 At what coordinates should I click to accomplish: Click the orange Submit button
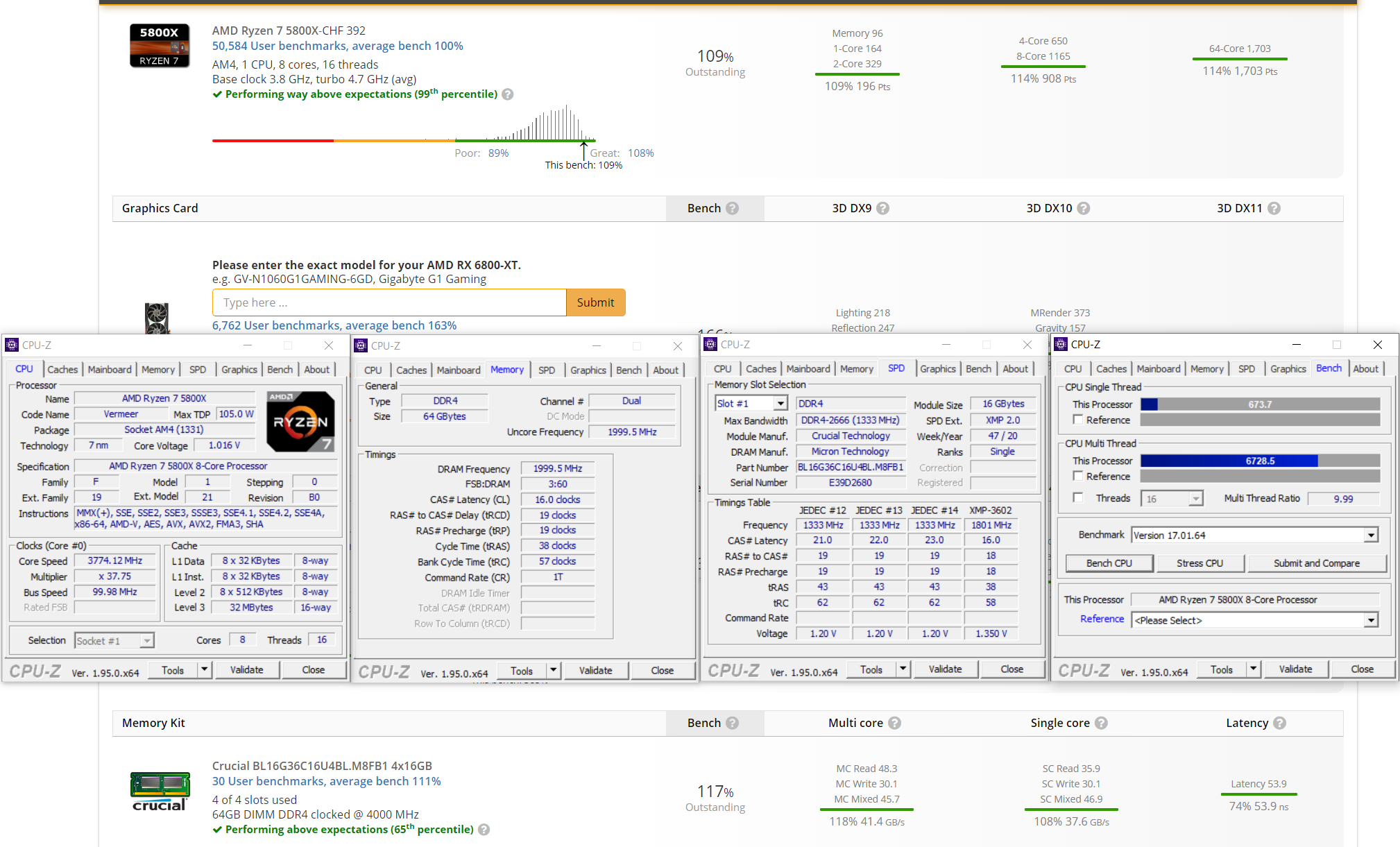tap(595, 302)
